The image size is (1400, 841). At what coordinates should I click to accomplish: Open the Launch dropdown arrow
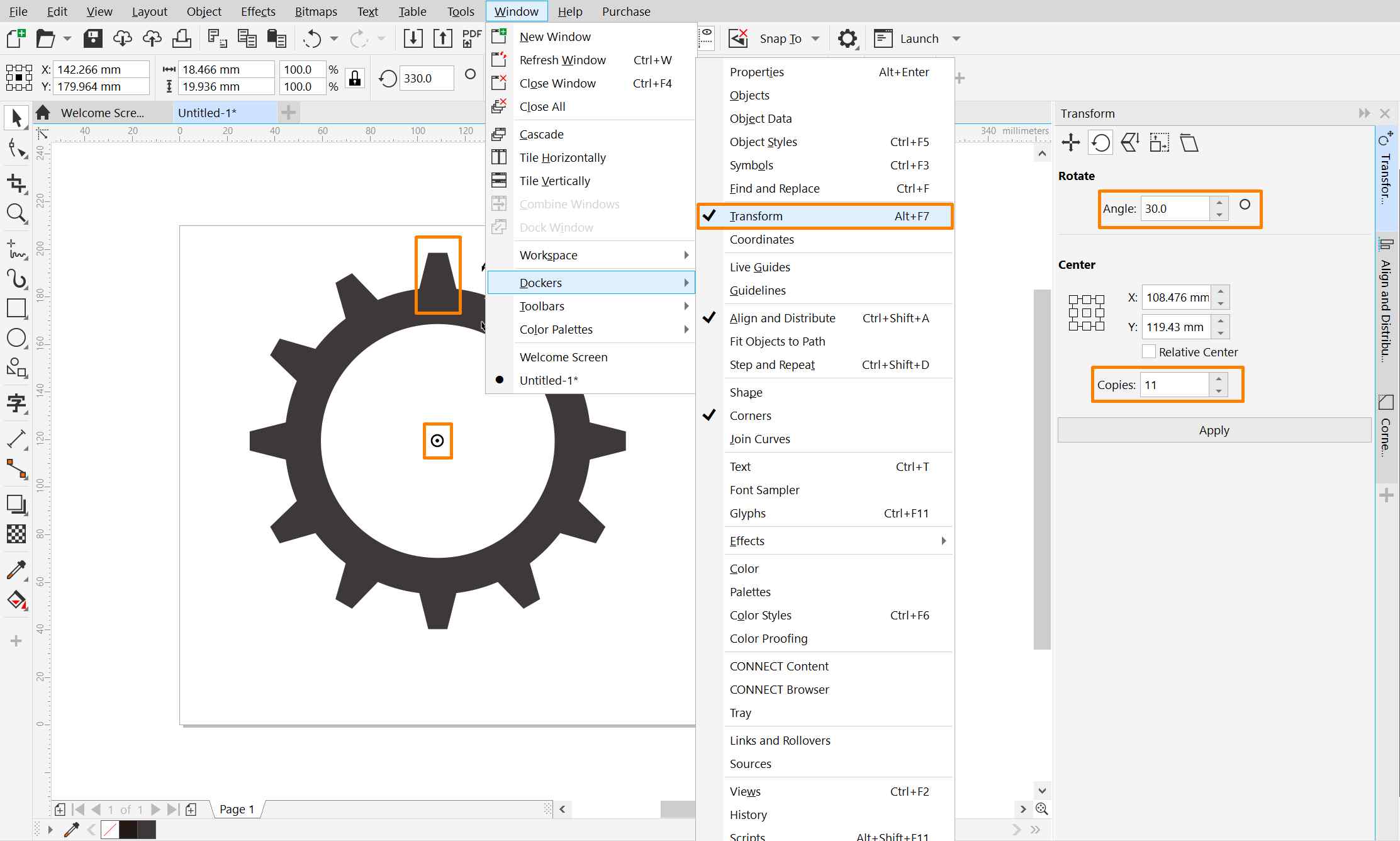tap(956, 39)
